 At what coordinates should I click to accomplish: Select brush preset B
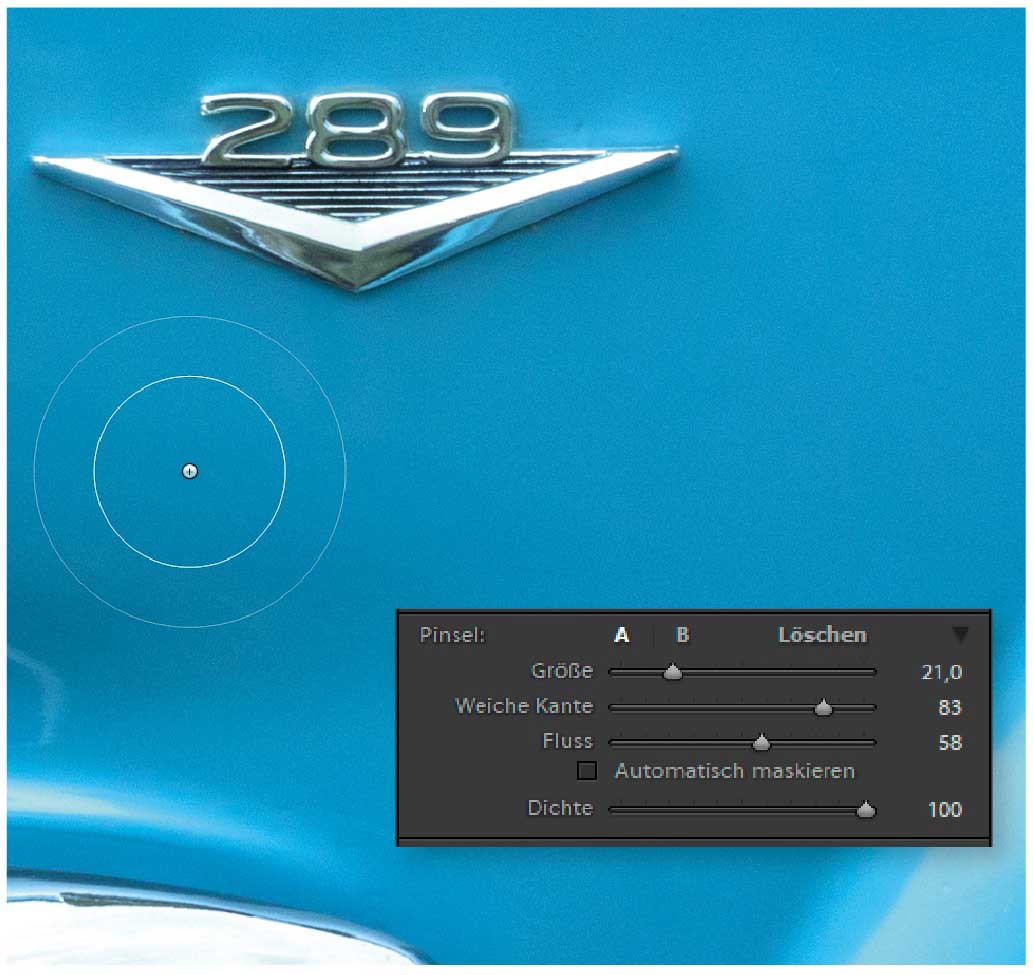pos(683,635)
